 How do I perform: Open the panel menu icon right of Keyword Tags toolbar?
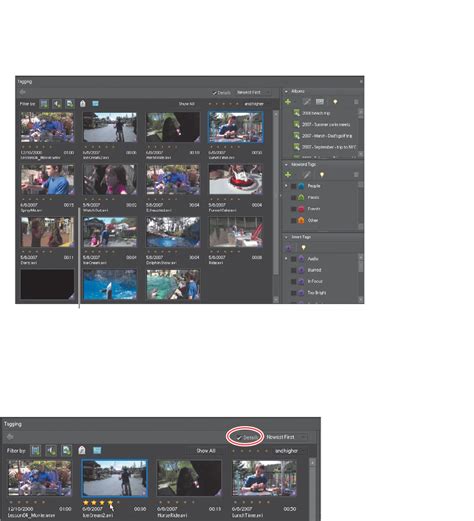[356, 175]
